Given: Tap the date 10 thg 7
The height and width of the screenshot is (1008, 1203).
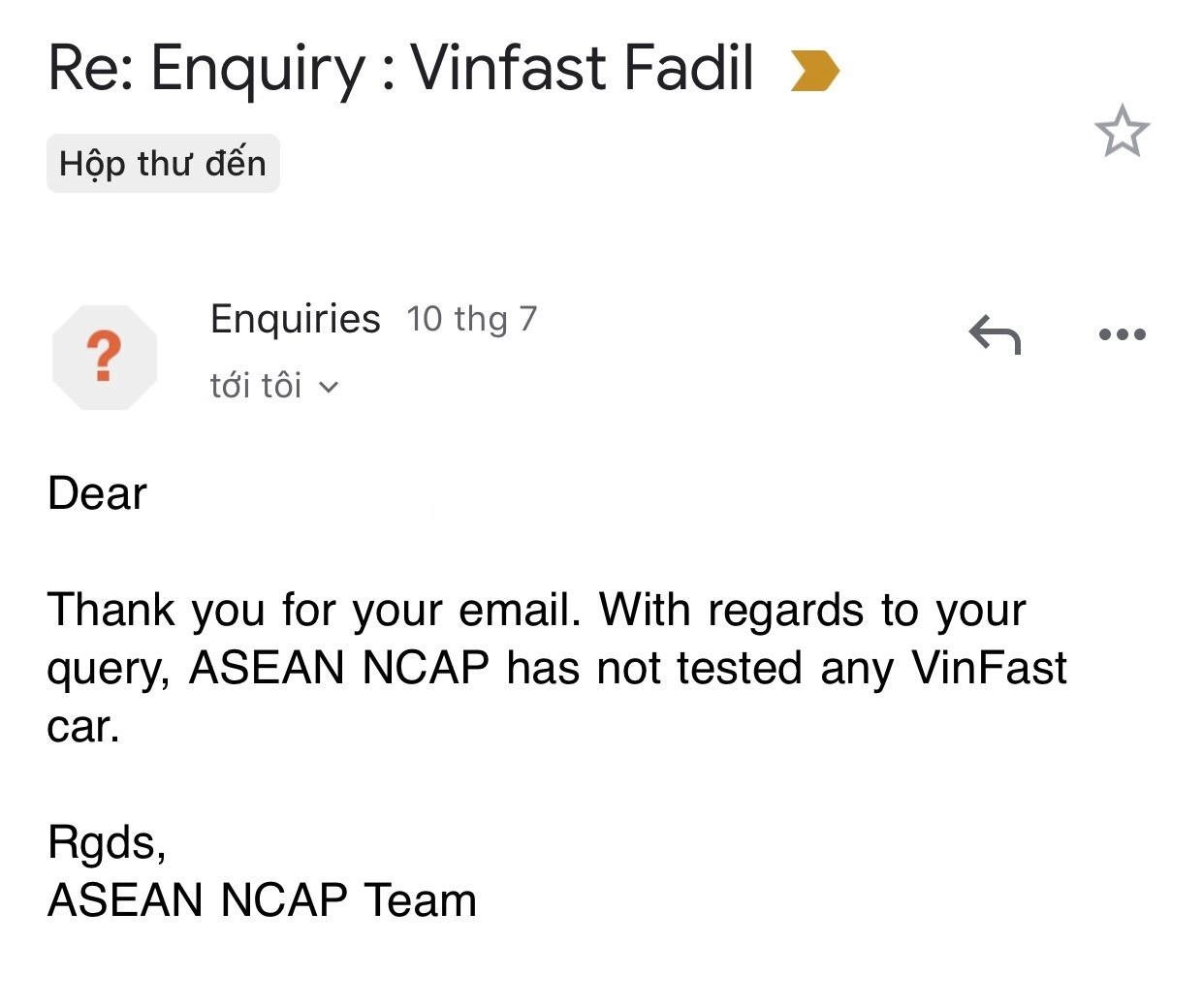Looking at the screenshot, I should (471, 319).
